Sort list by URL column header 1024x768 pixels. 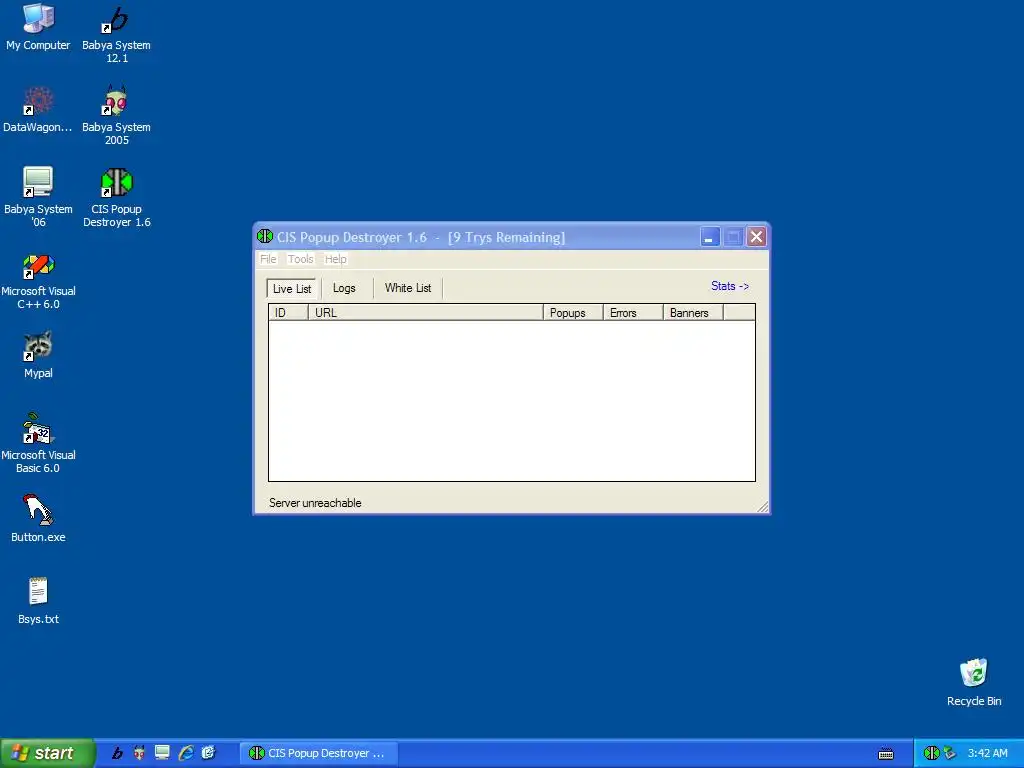(x=425, y=313)
